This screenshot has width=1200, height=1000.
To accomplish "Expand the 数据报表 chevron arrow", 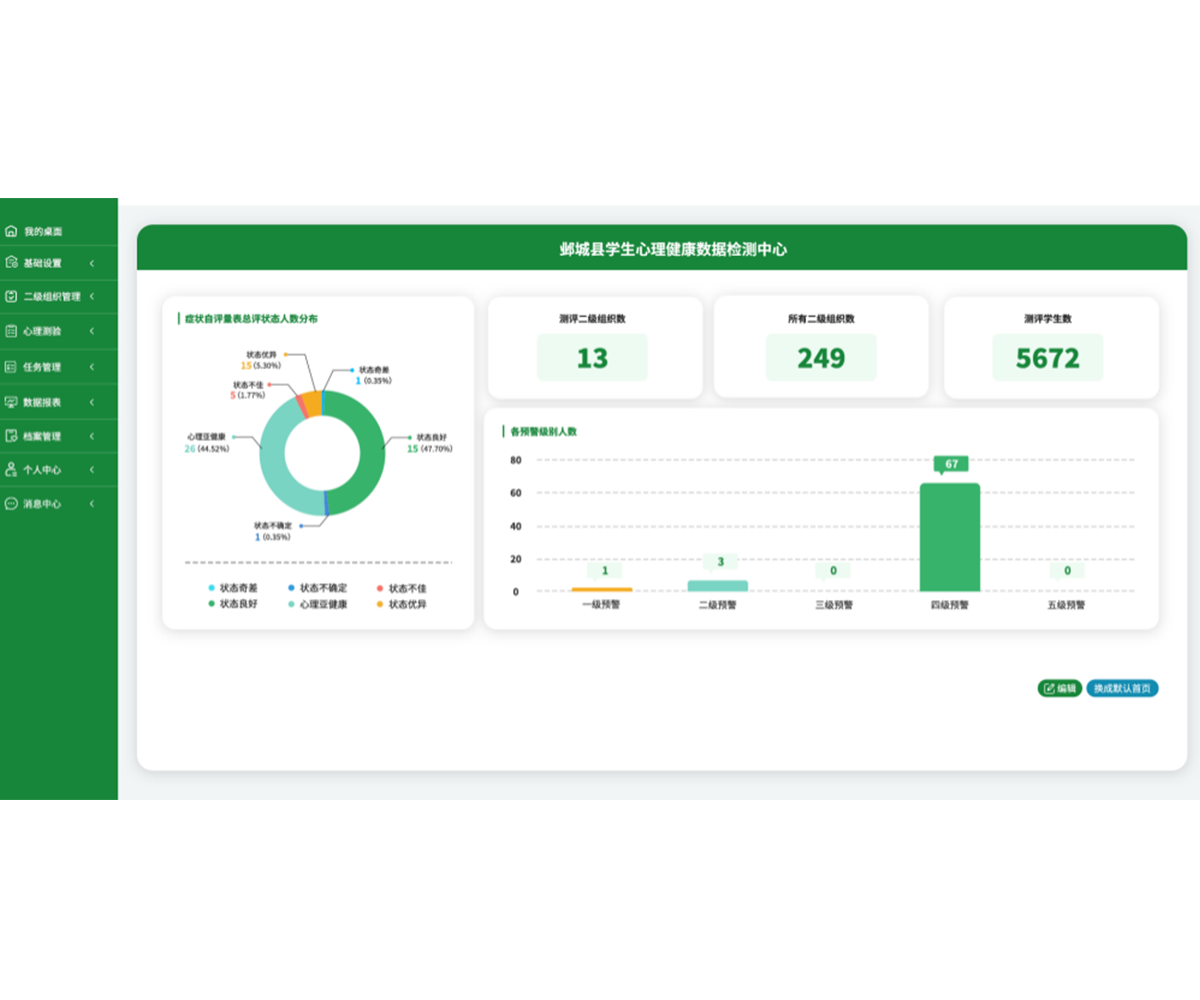I will click(92, 402).
